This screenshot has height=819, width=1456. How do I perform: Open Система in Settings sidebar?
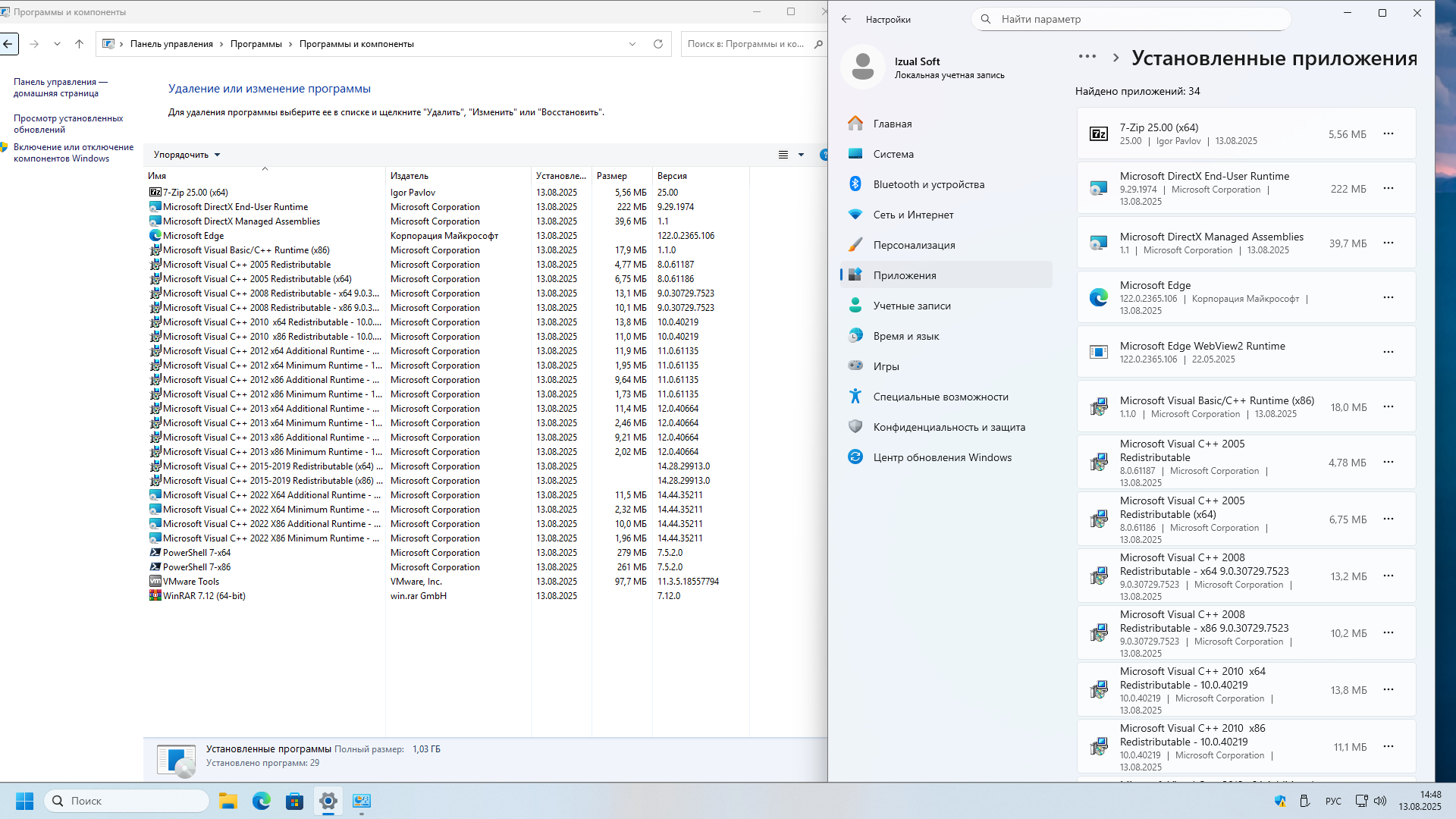[x=946, y=154]
